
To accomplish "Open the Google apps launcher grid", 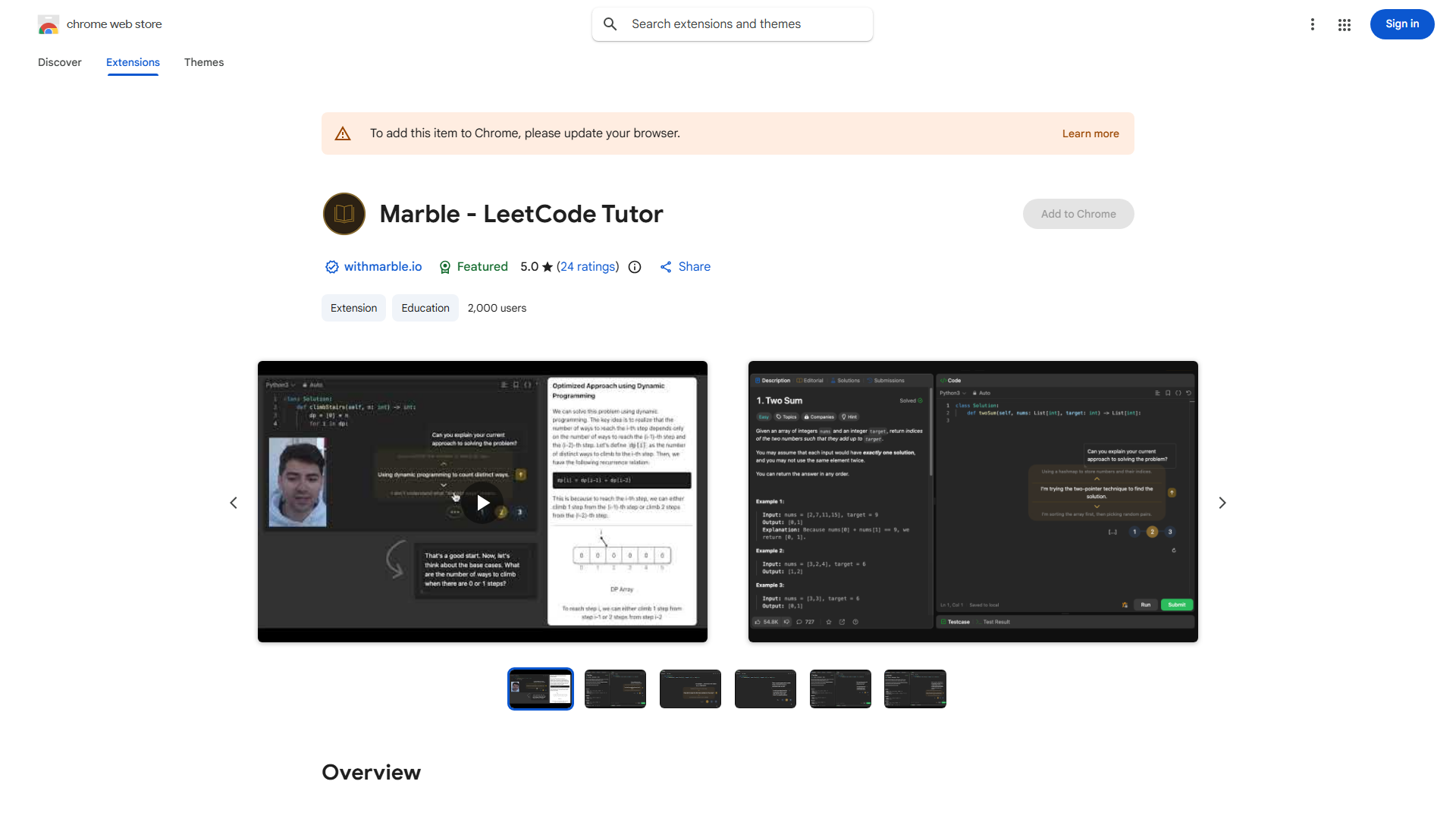I will click(x=1345, y=24).
